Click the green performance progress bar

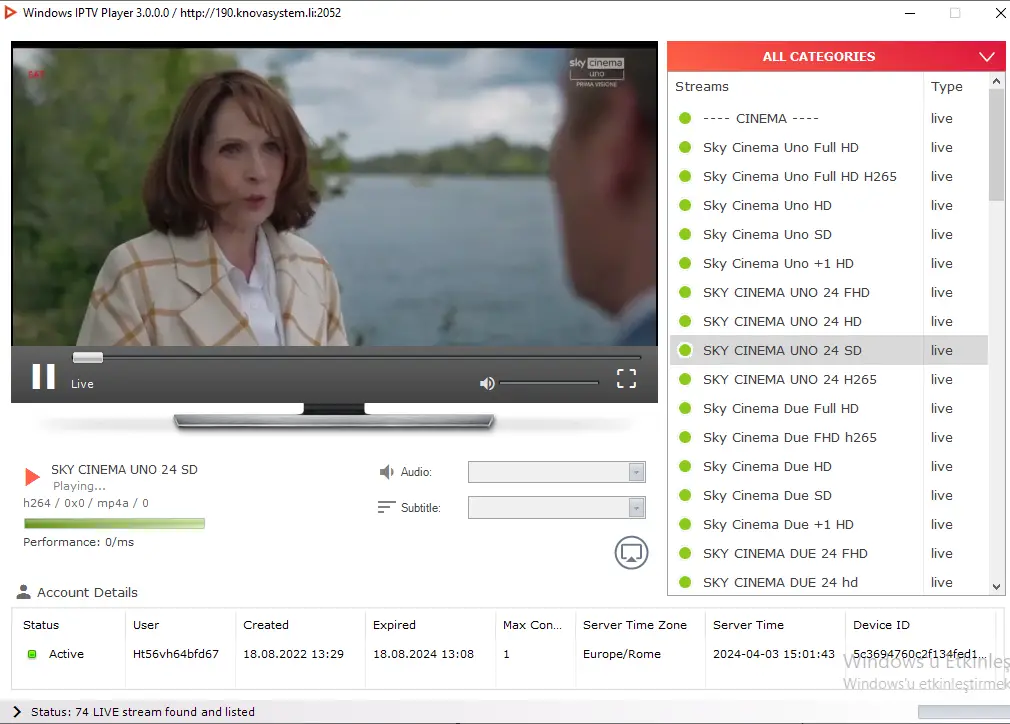point(114,524)
